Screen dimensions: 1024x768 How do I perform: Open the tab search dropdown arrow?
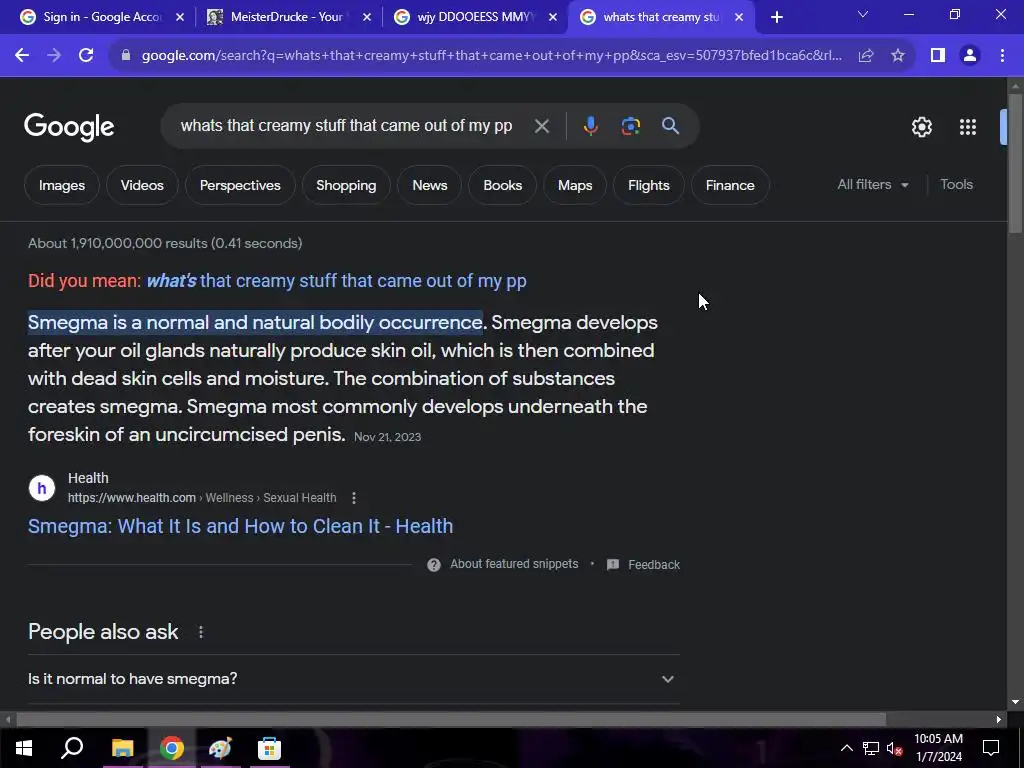[863, 14]
